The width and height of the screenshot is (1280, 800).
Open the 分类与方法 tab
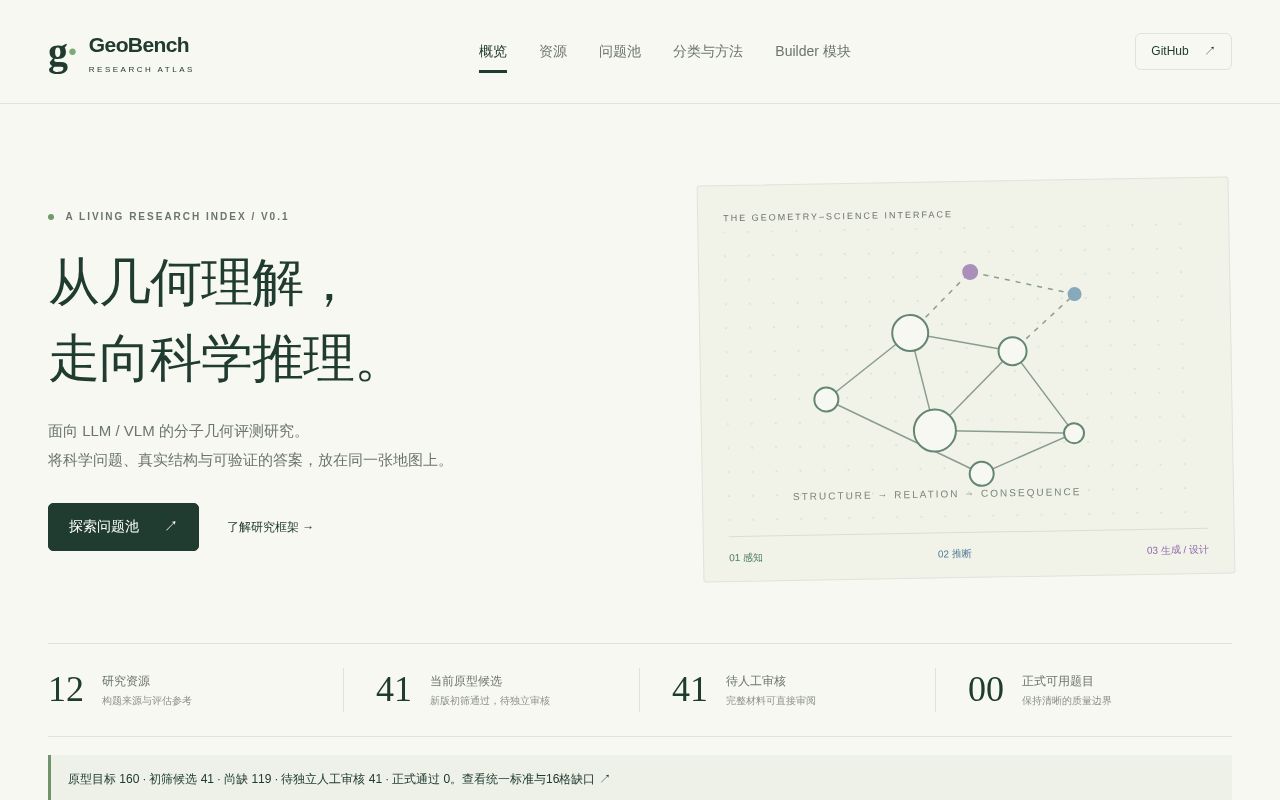(x=708, y=52)
